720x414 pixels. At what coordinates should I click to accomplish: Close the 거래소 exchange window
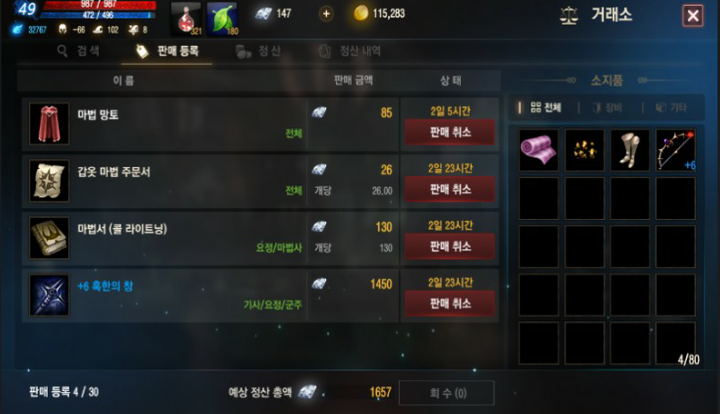[692, 16]
